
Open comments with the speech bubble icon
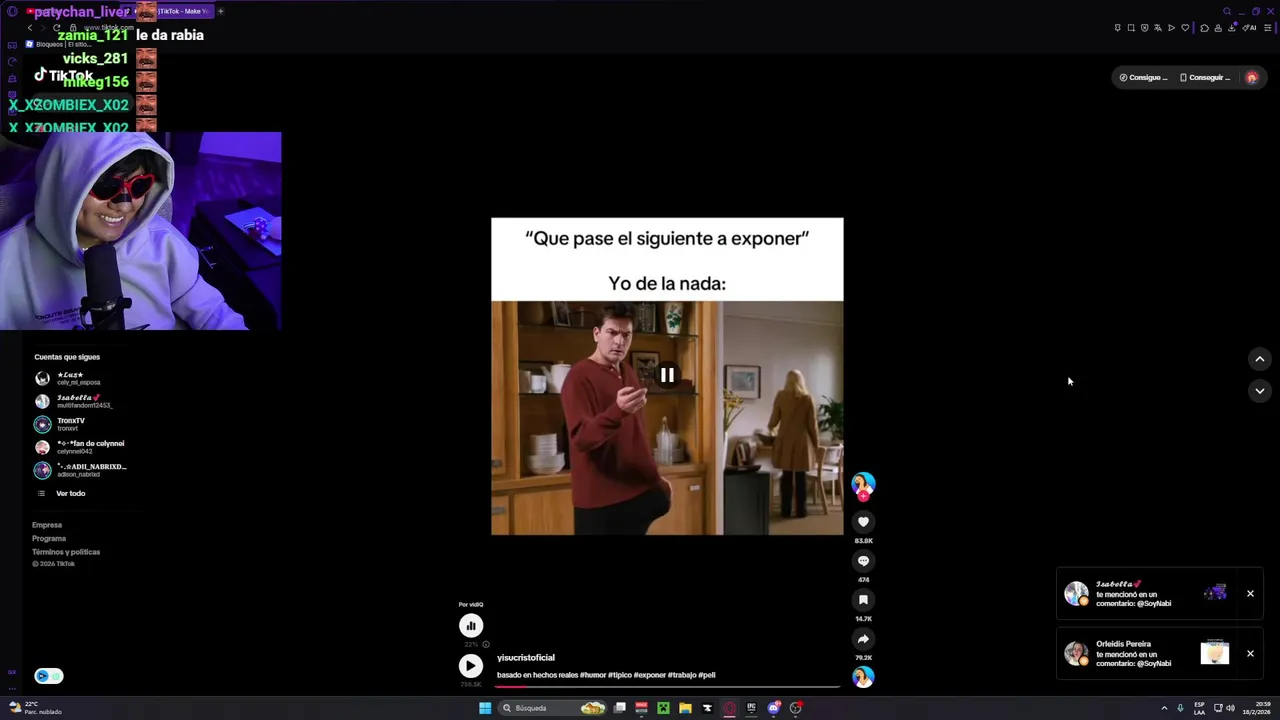click(x=863, y=561)
